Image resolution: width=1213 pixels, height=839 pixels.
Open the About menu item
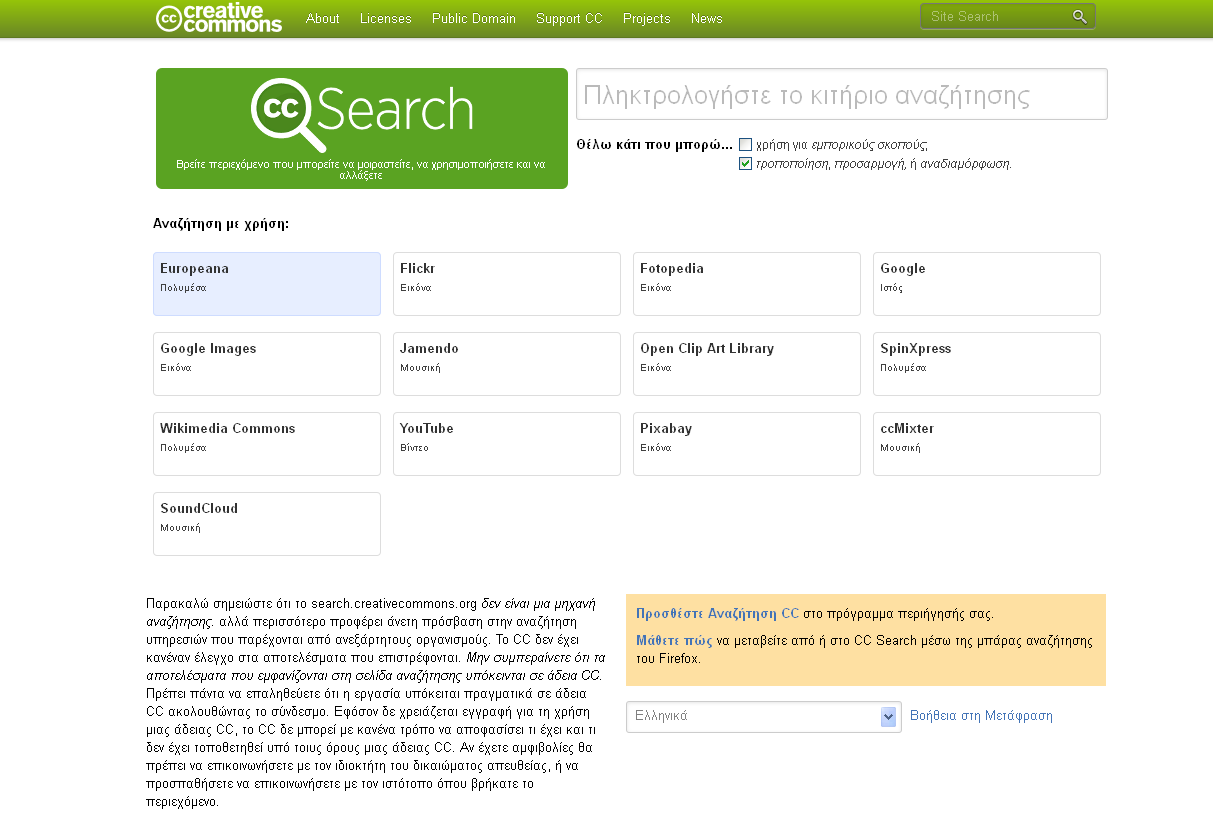(322, 19)
